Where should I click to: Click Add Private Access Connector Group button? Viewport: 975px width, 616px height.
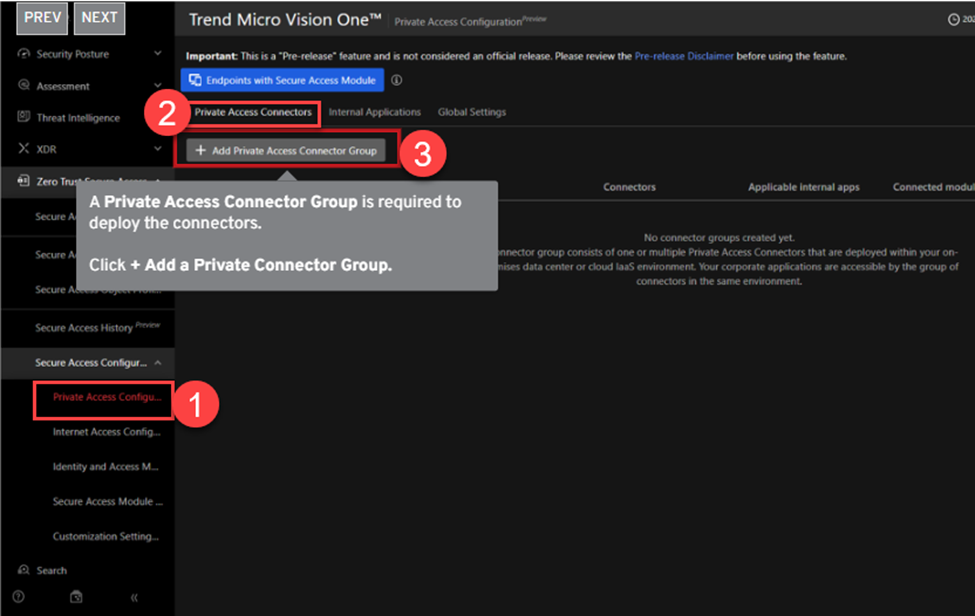[286, 150]
